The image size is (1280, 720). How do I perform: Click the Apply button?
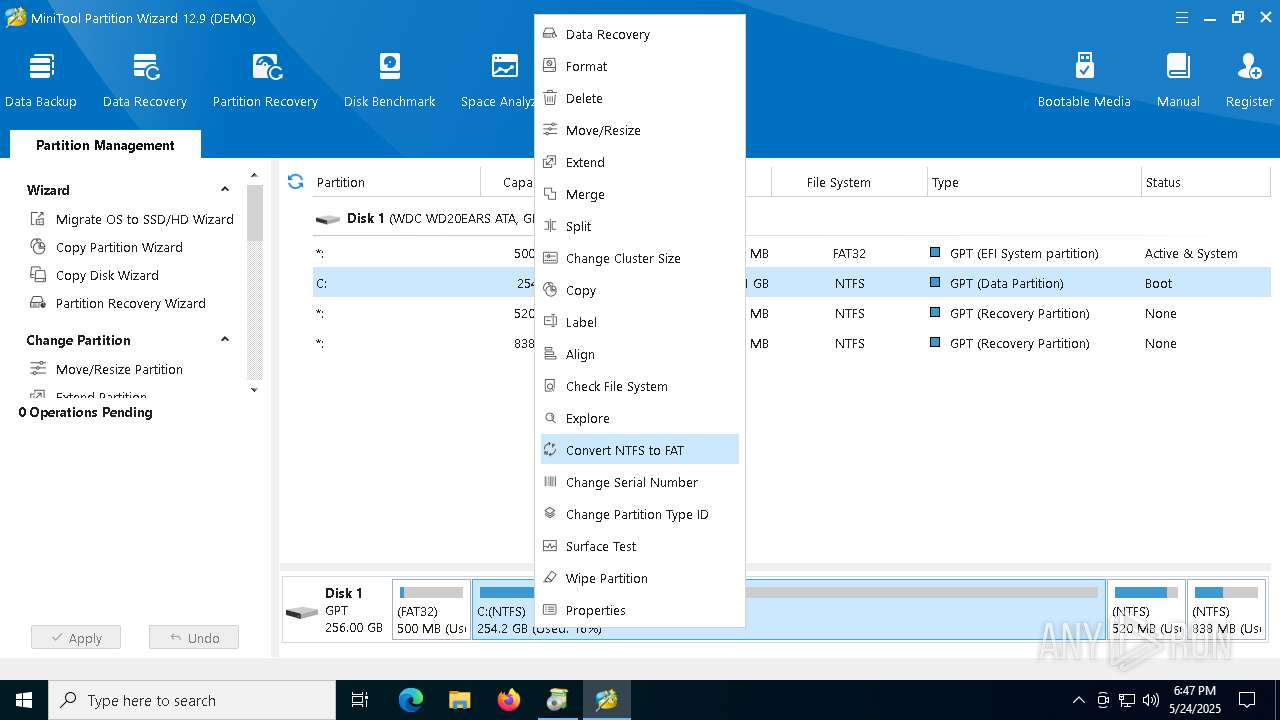(x=75, y=638)
